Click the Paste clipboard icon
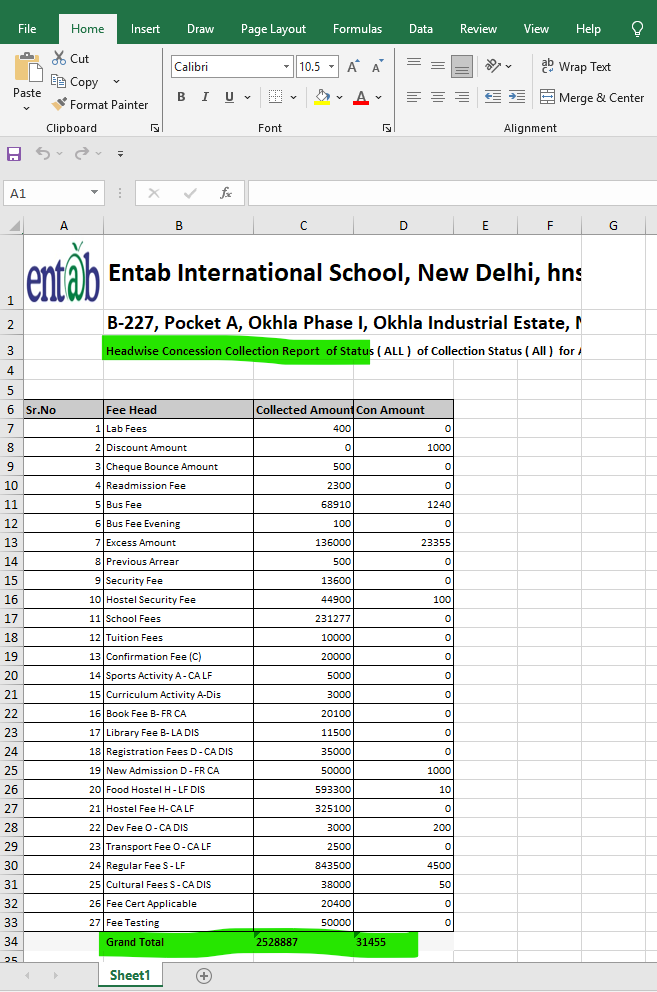The width and height of the screenshot is (657, 992). [x=27, y=68]
